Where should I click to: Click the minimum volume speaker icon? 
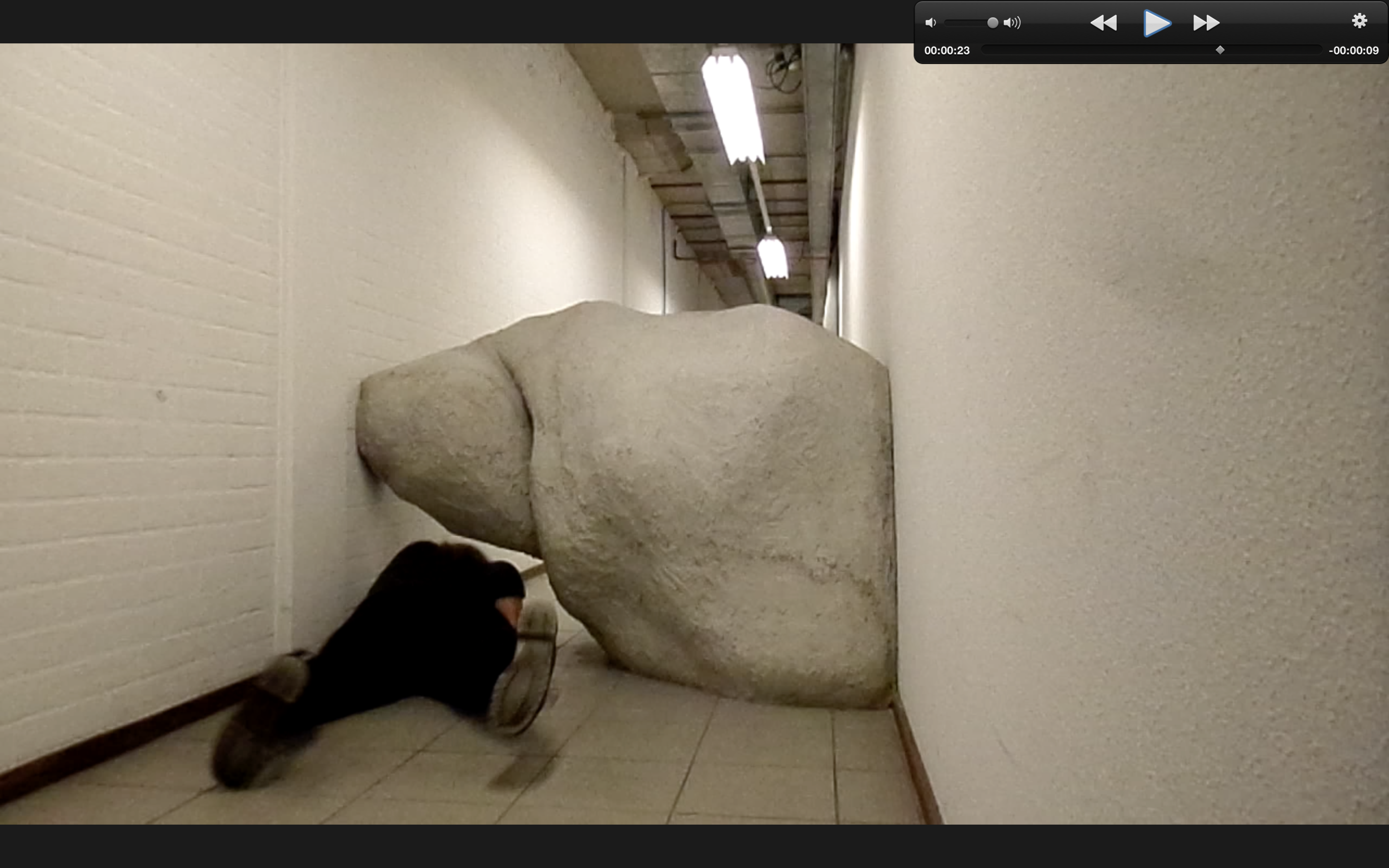[x=930, y=23]
